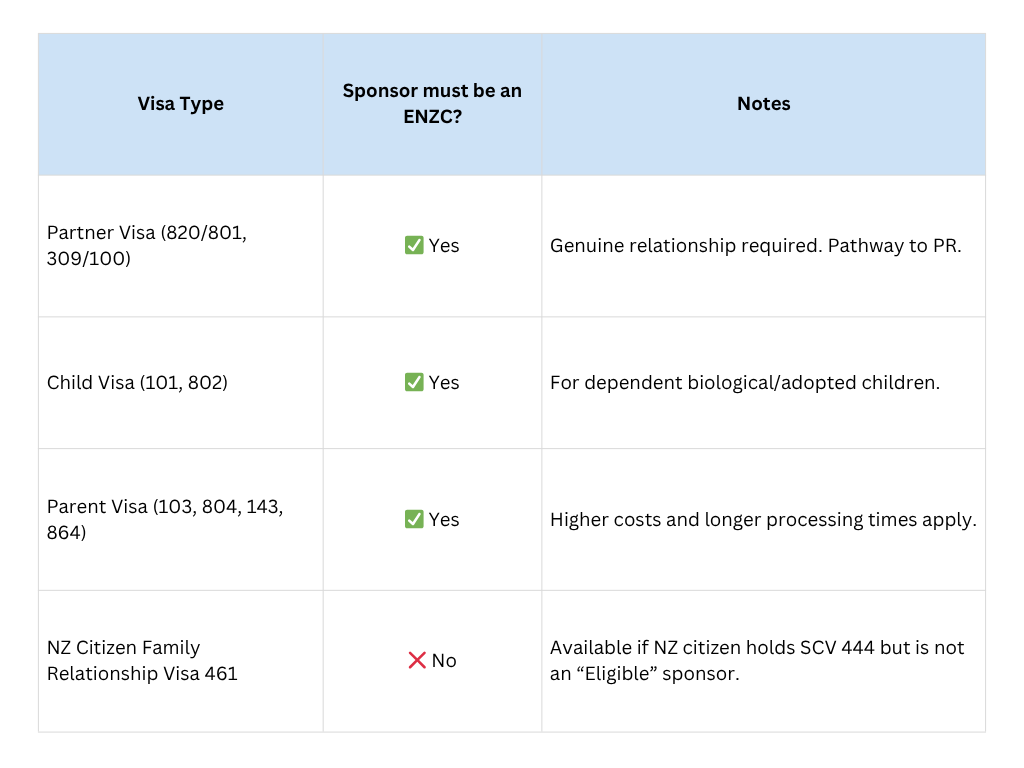Click the green checkmark in Parent Visa row
This screenshot has height=768, width=1024.
(x=414, y=519)
